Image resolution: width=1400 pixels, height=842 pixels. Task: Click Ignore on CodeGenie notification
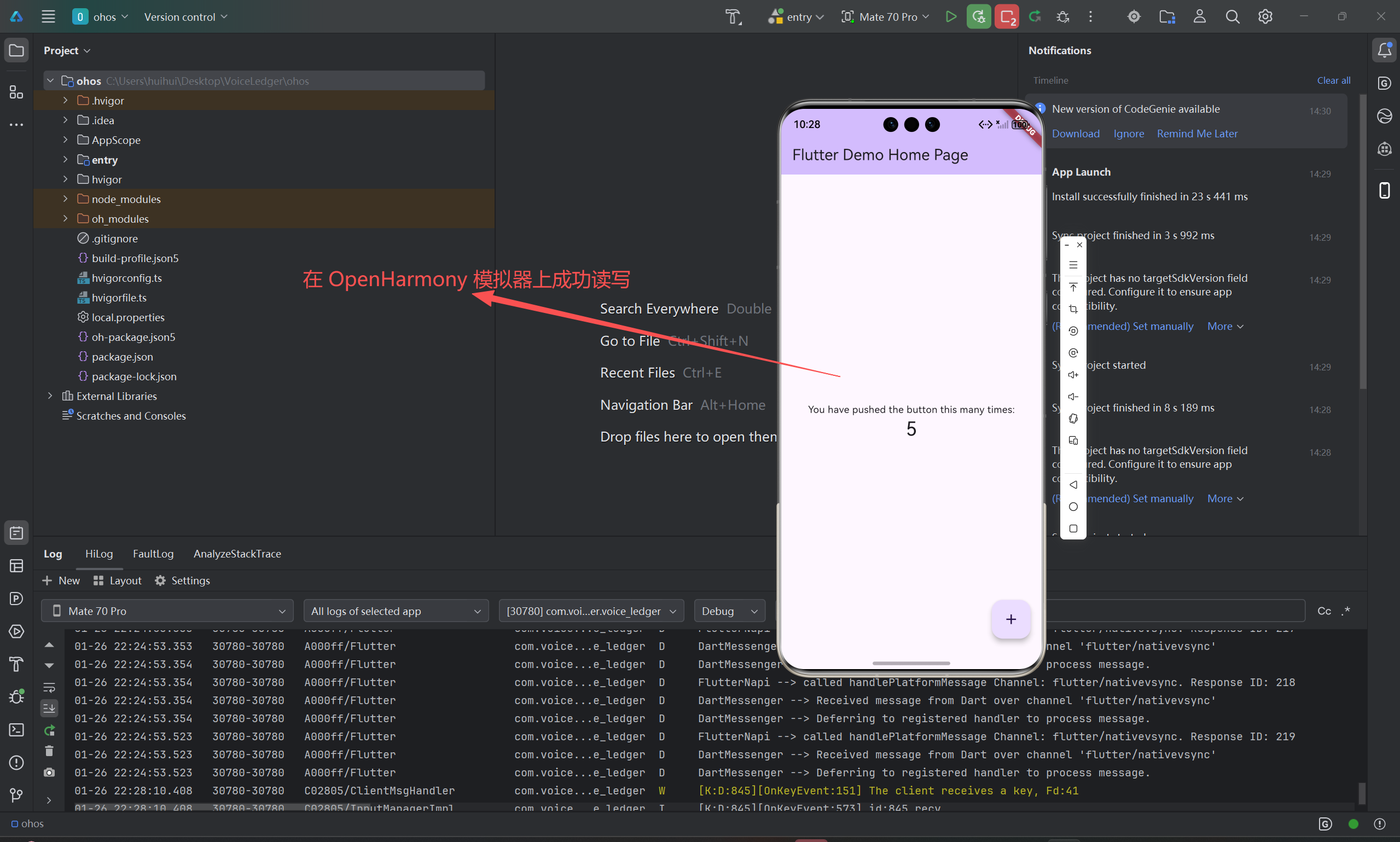(1128, 133)
